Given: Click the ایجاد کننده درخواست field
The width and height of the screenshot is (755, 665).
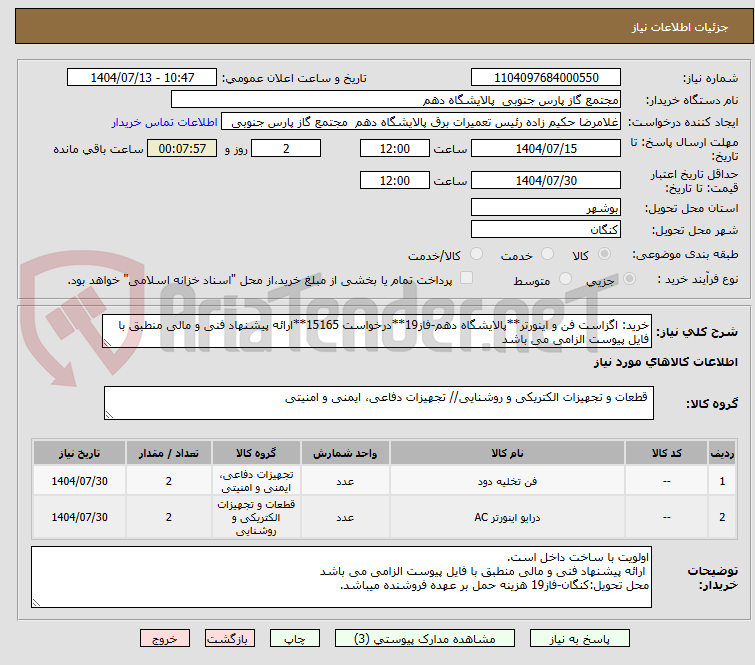Looking at the screenshot, I should tap(421, 122).
